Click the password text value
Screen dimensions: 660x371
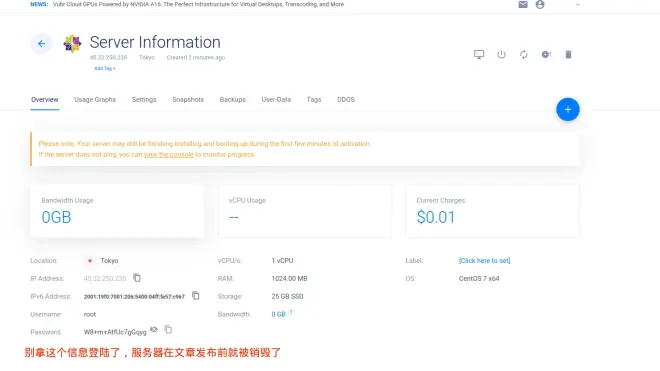coord(115,332)
